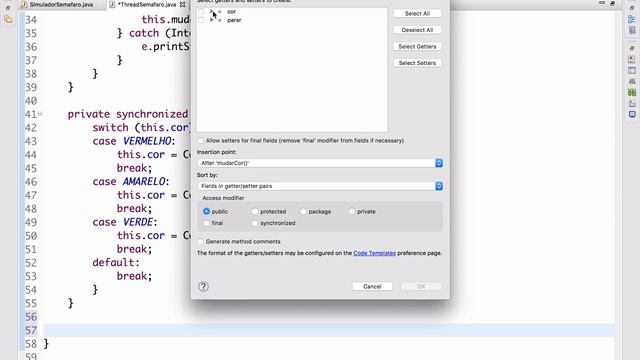Enable 'Allow setters for final fields' checkbox
640x360 pixels.
coord(200,140)
